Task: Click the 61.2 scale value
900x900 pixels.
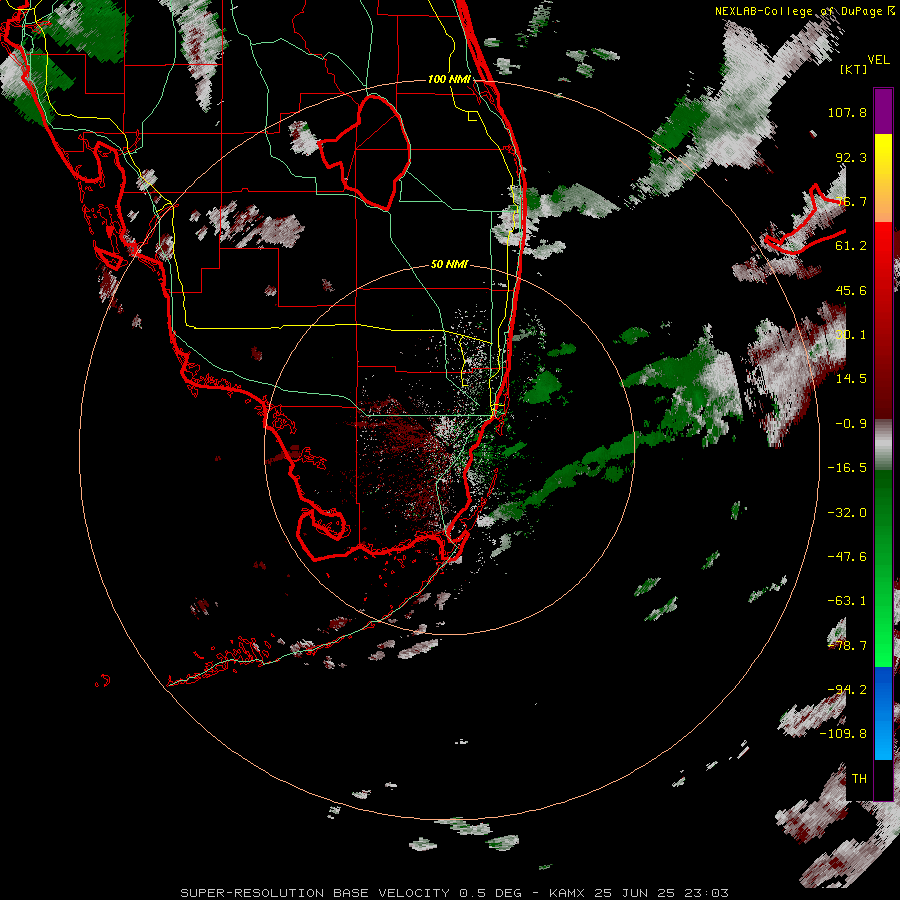Action: click(x=851, y=246)
